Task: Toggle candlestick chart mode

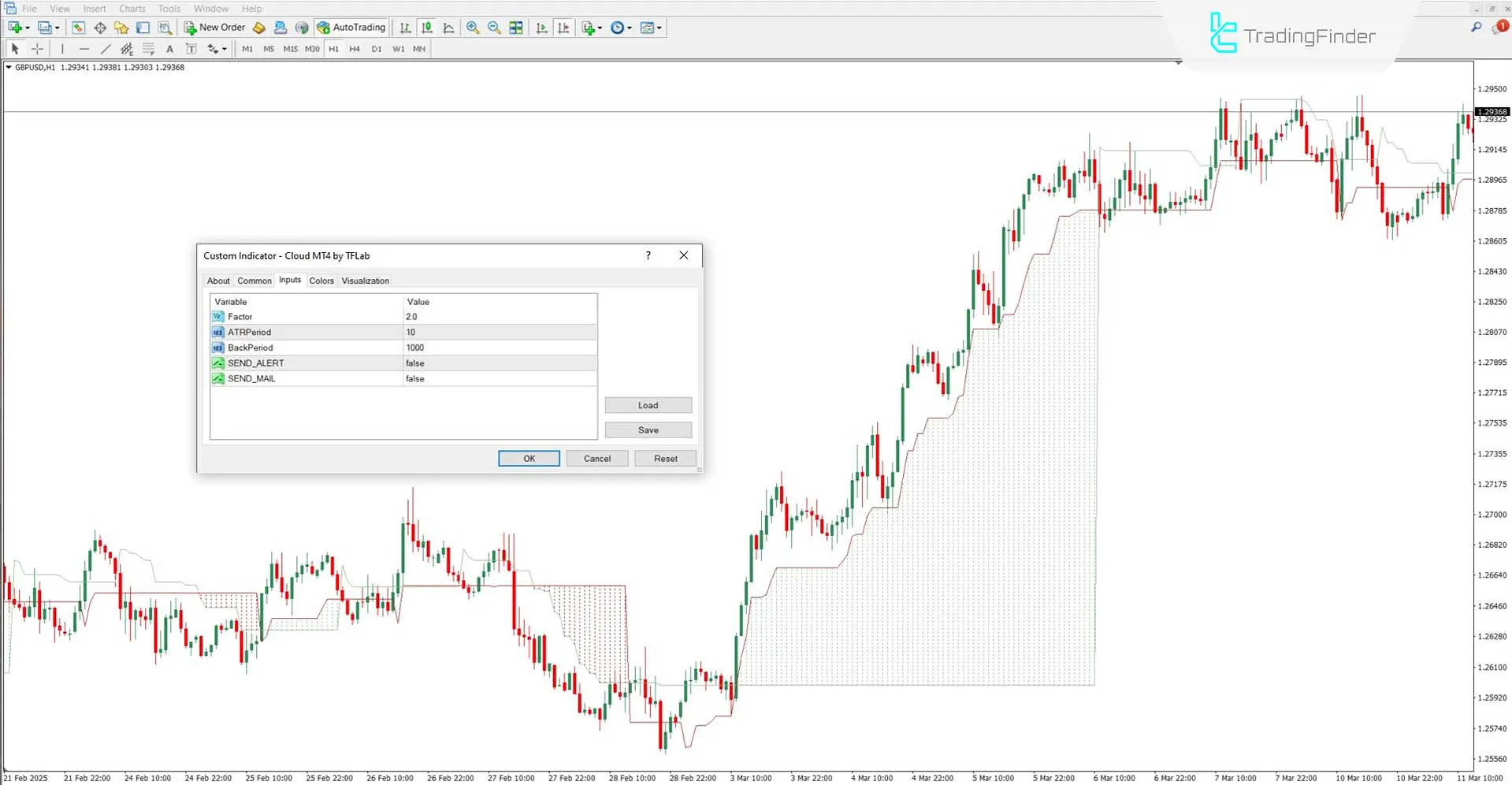Action: tap(427, 28)
